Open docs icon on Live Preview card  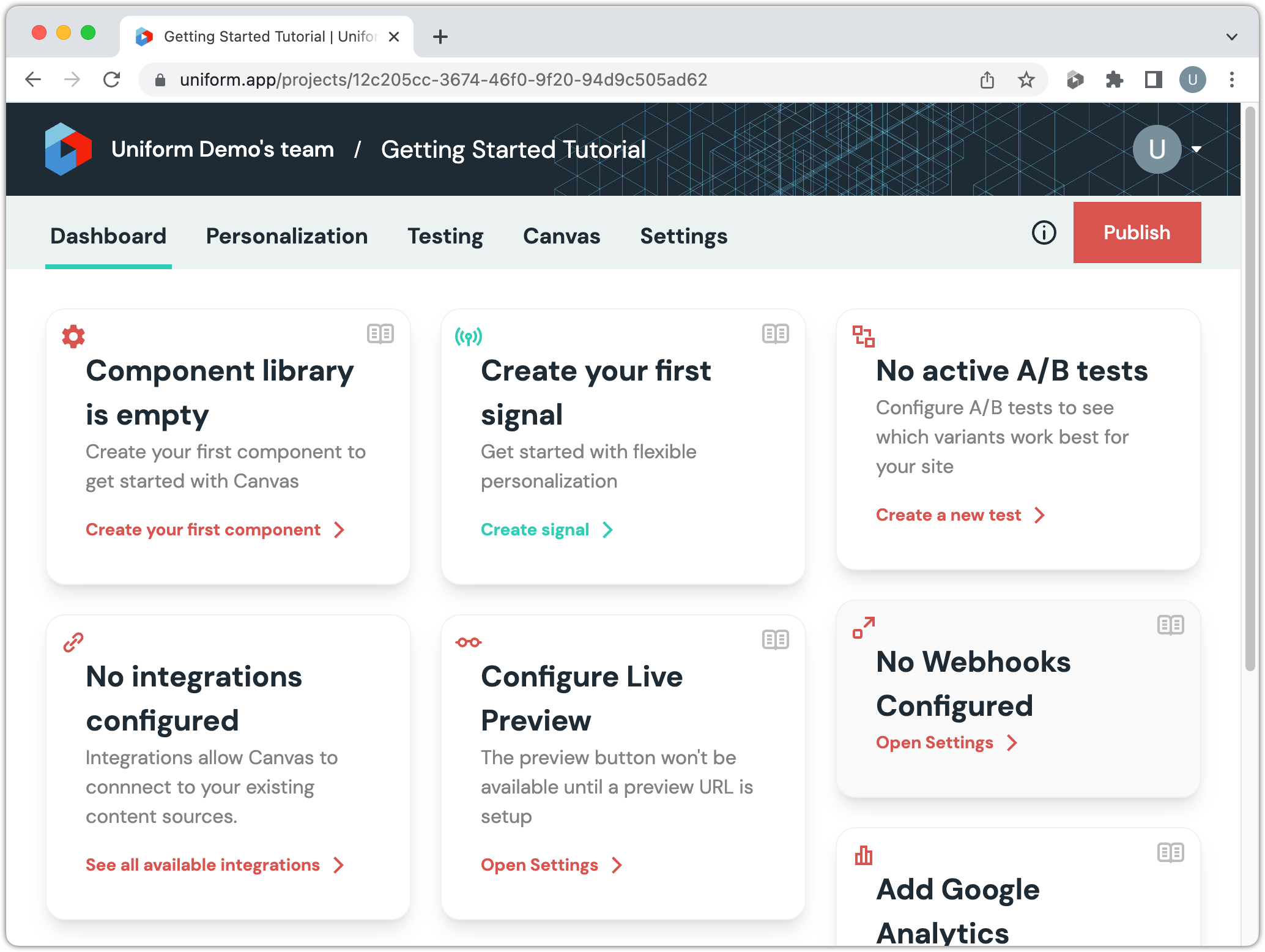[x=775, y=640]
